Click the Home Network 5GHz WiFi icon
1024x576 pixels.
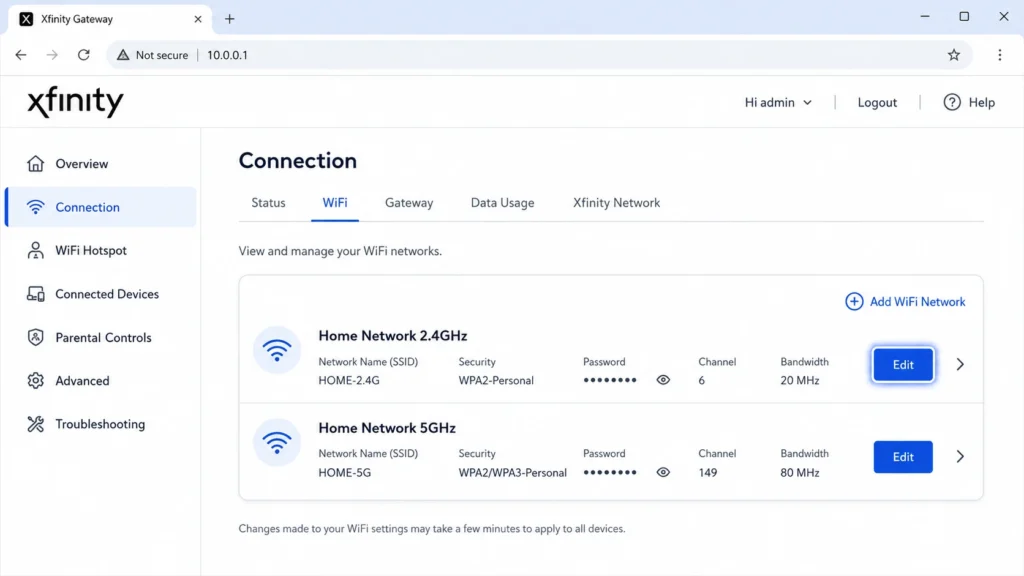[x=277, y=442]
